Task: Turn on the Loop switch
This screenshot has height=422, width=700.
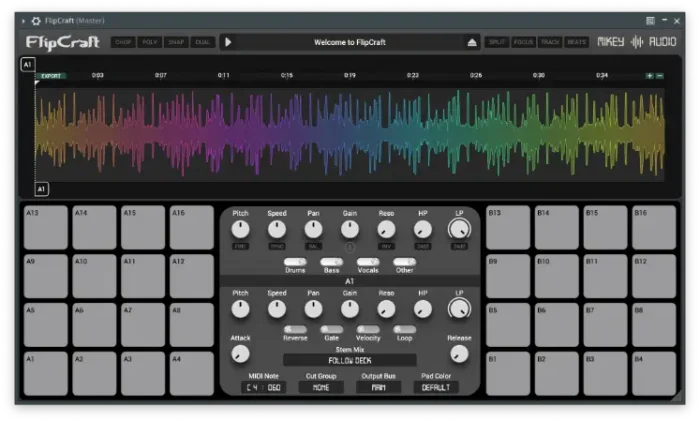Action: (x=404, y=329)
